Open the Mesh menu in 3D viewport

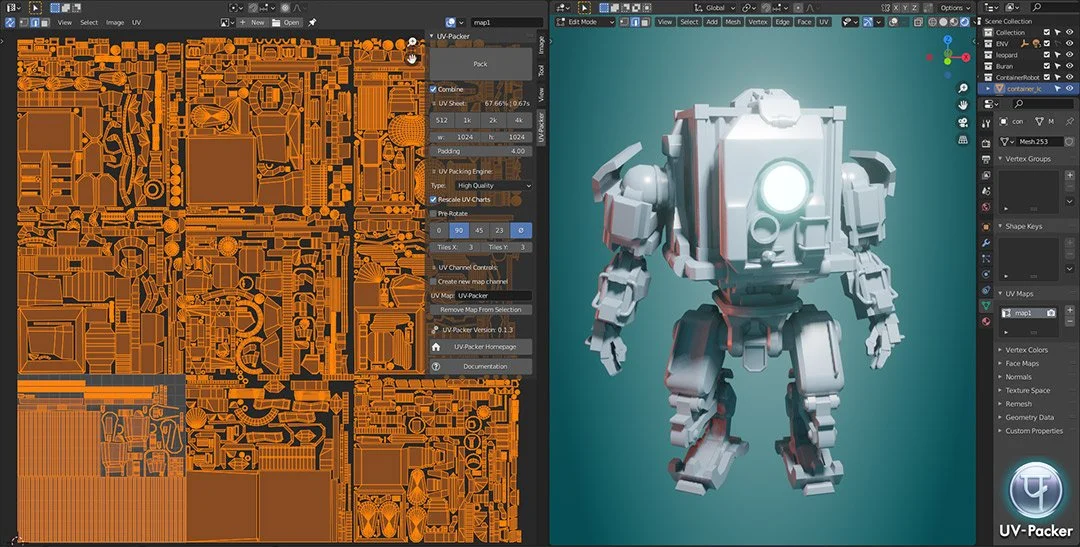[733, 21]
